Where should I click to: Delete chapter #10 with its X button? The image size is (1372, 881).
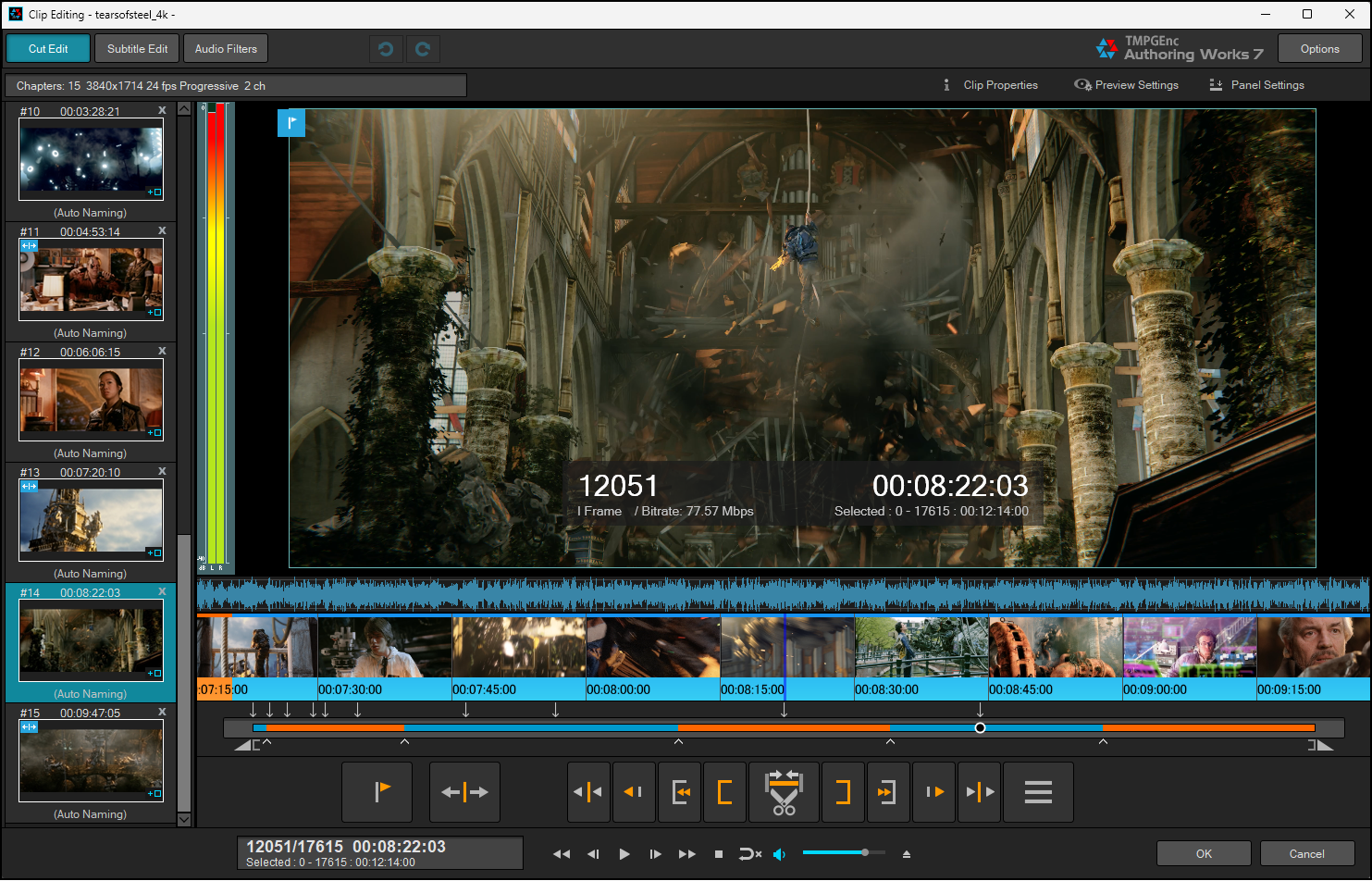[162, 110]
